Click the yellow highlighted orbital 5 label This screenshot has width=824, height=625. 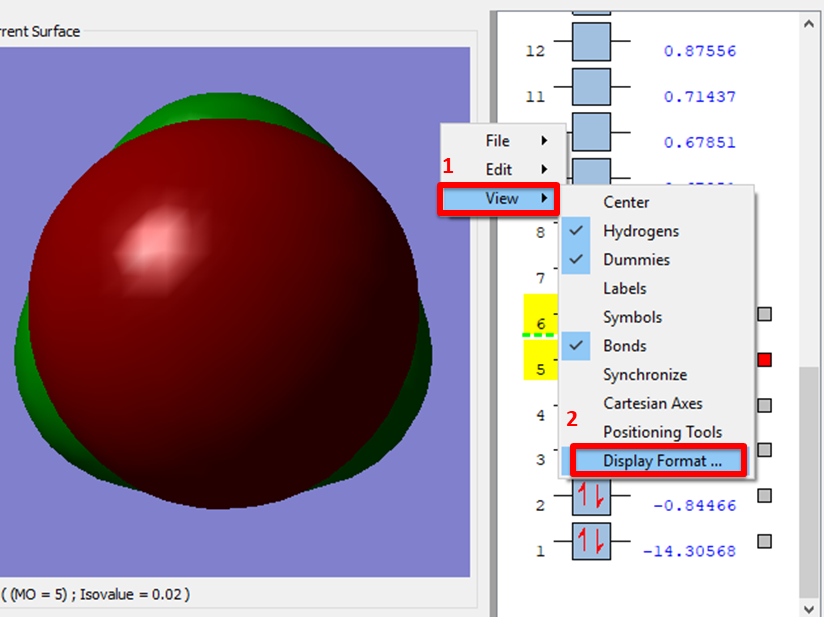540,369
